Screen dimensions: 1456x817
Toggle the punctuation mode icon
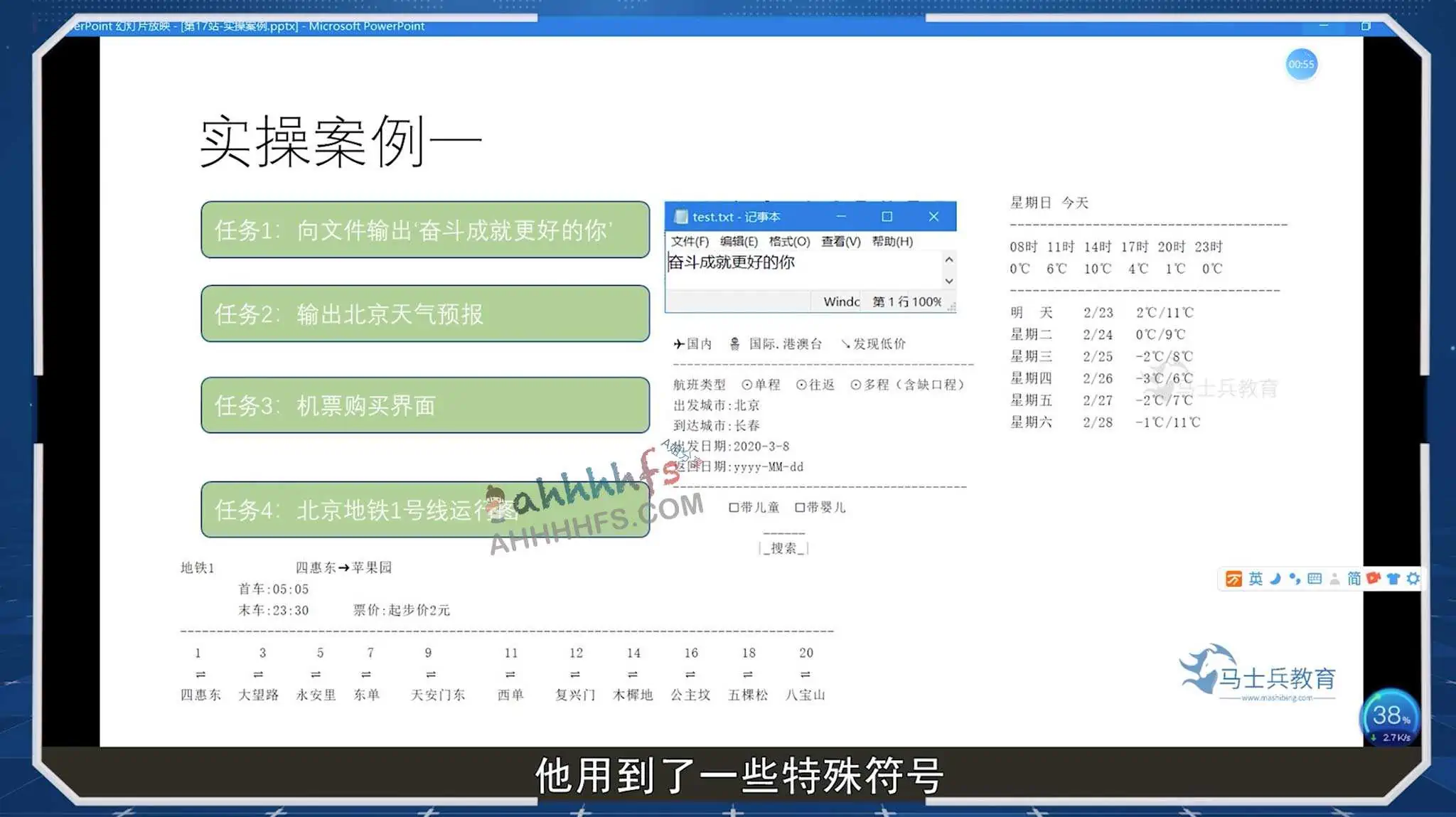pos(1295,579)
